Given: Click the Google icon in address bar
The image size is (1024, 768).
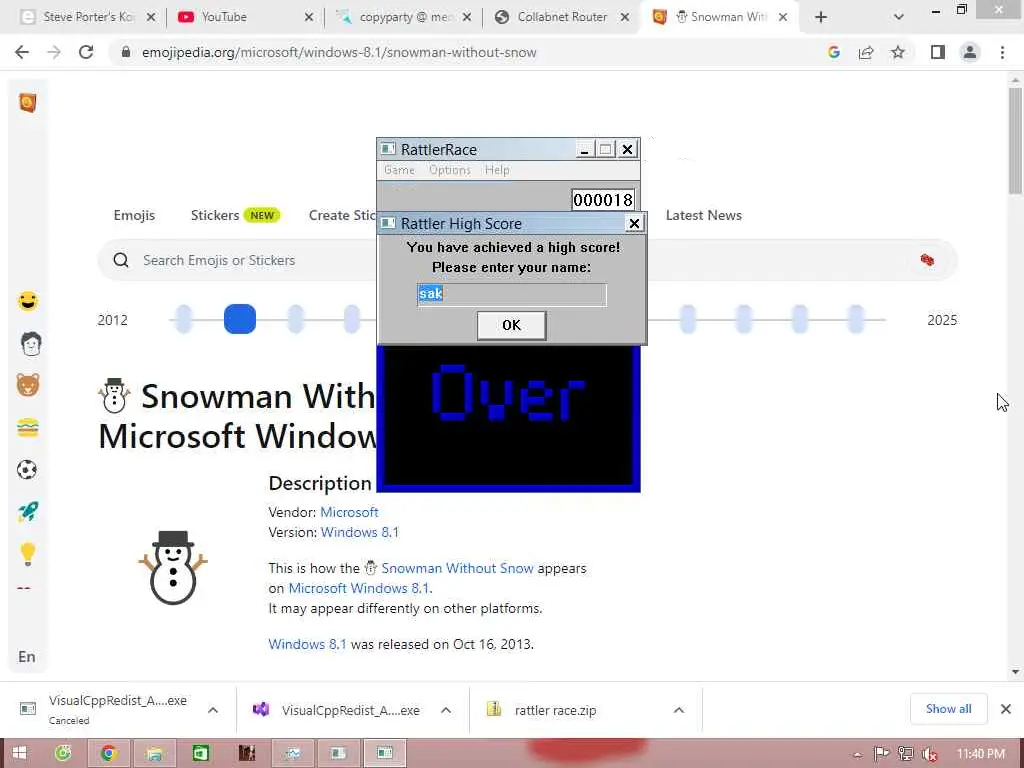Looking at the screenshot, I should pos(833,52).
